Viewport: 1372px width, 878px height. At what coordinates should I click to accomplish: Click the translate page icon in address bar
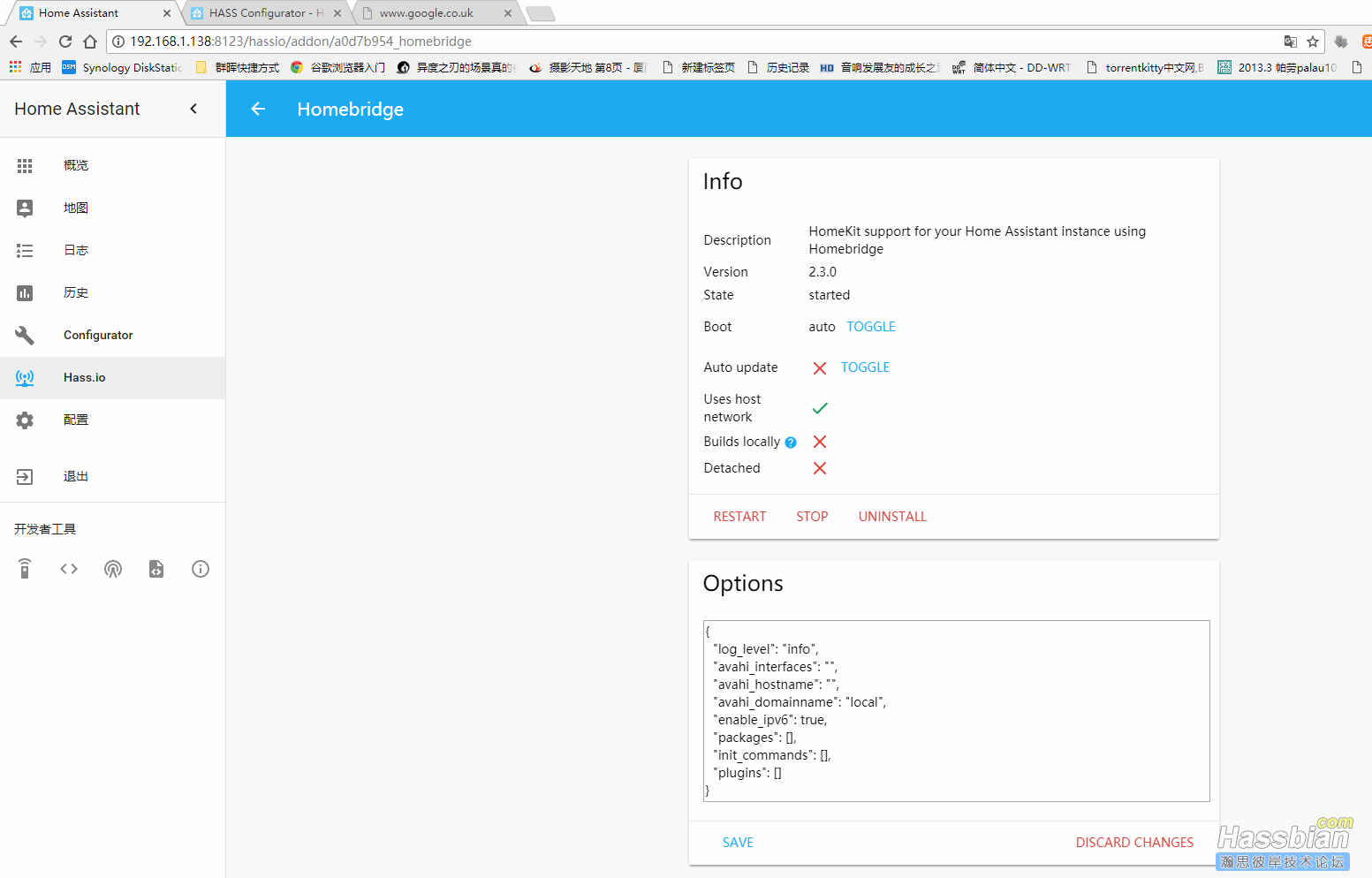click(1291, 42)
